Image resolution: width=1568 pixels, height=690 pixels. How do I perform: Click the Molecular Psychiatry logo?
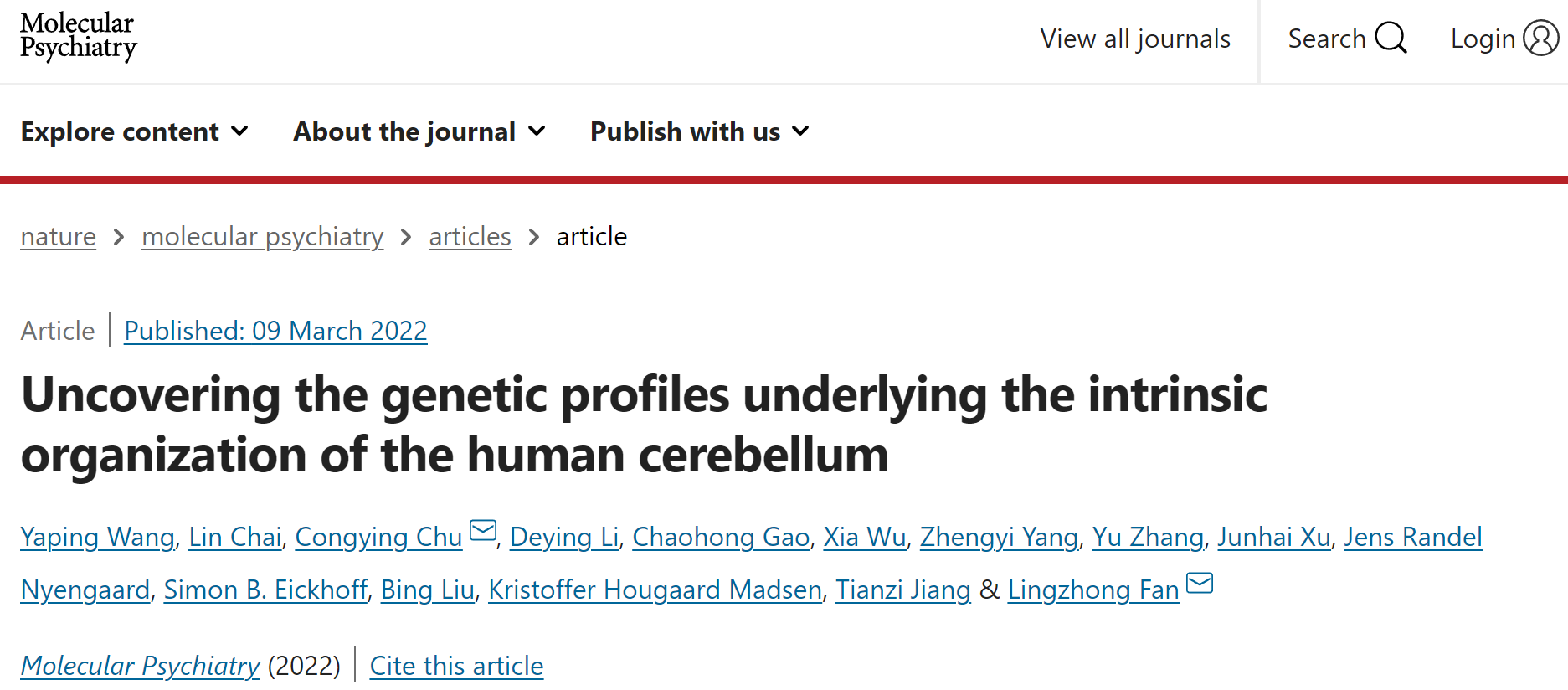pos(78,36)
